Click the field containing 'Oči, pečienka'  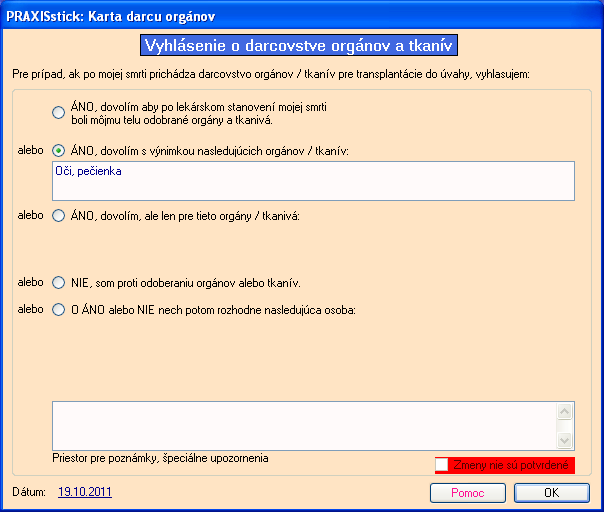pos(313,181)
